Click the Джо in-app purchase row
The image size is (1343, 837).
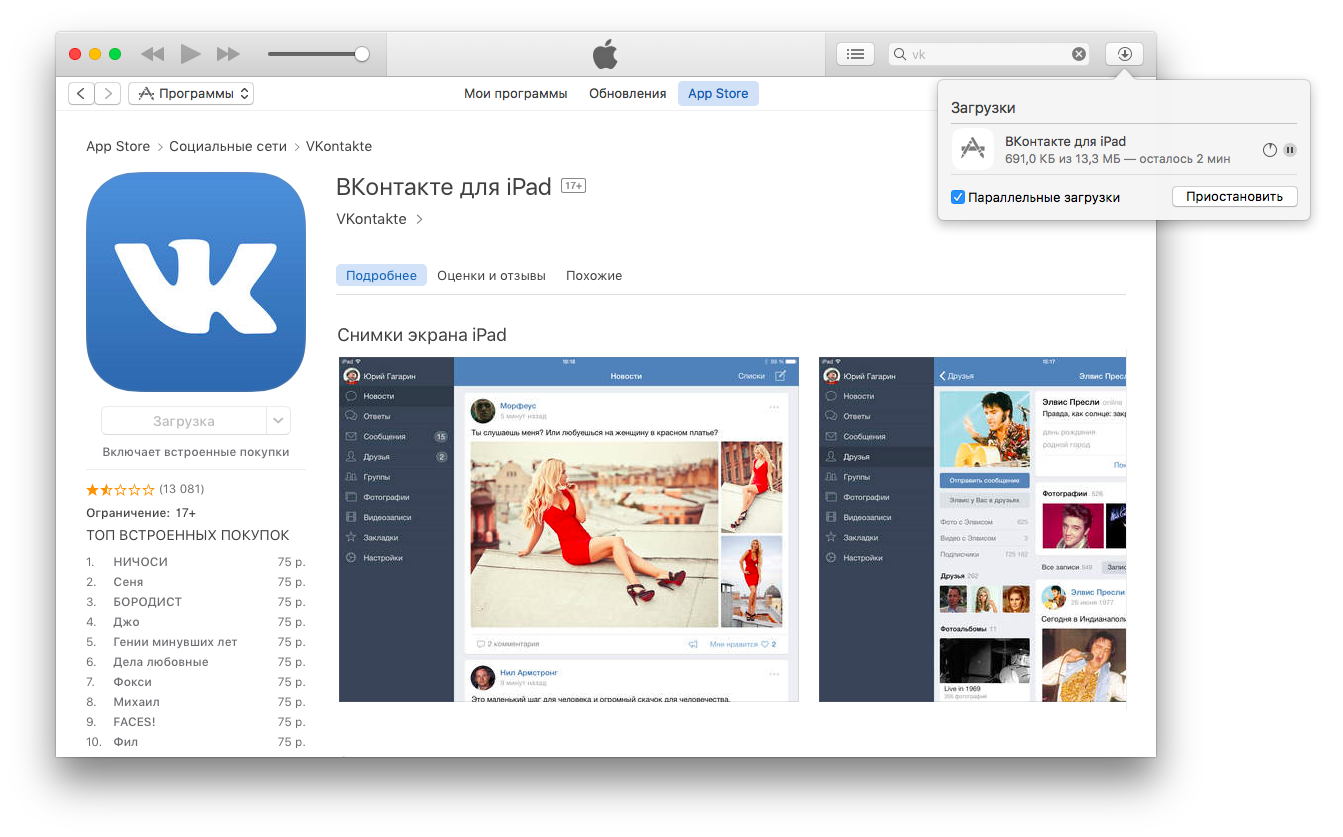196,622
